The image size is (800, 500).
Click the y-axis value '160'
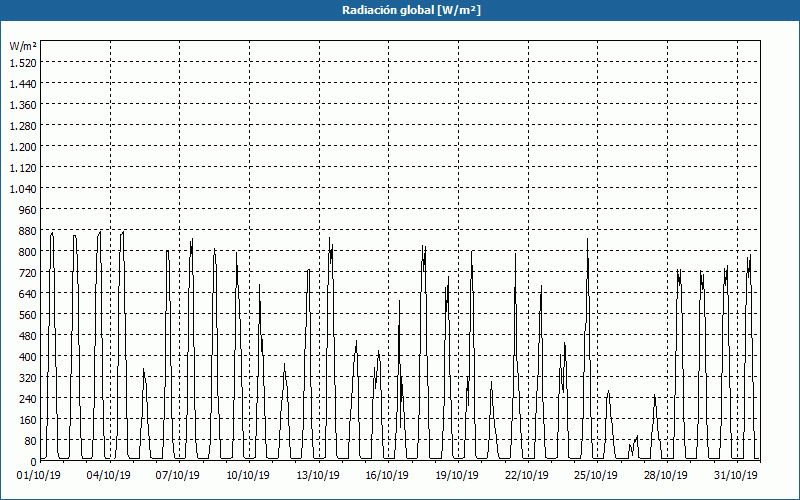tap(28, 420)
